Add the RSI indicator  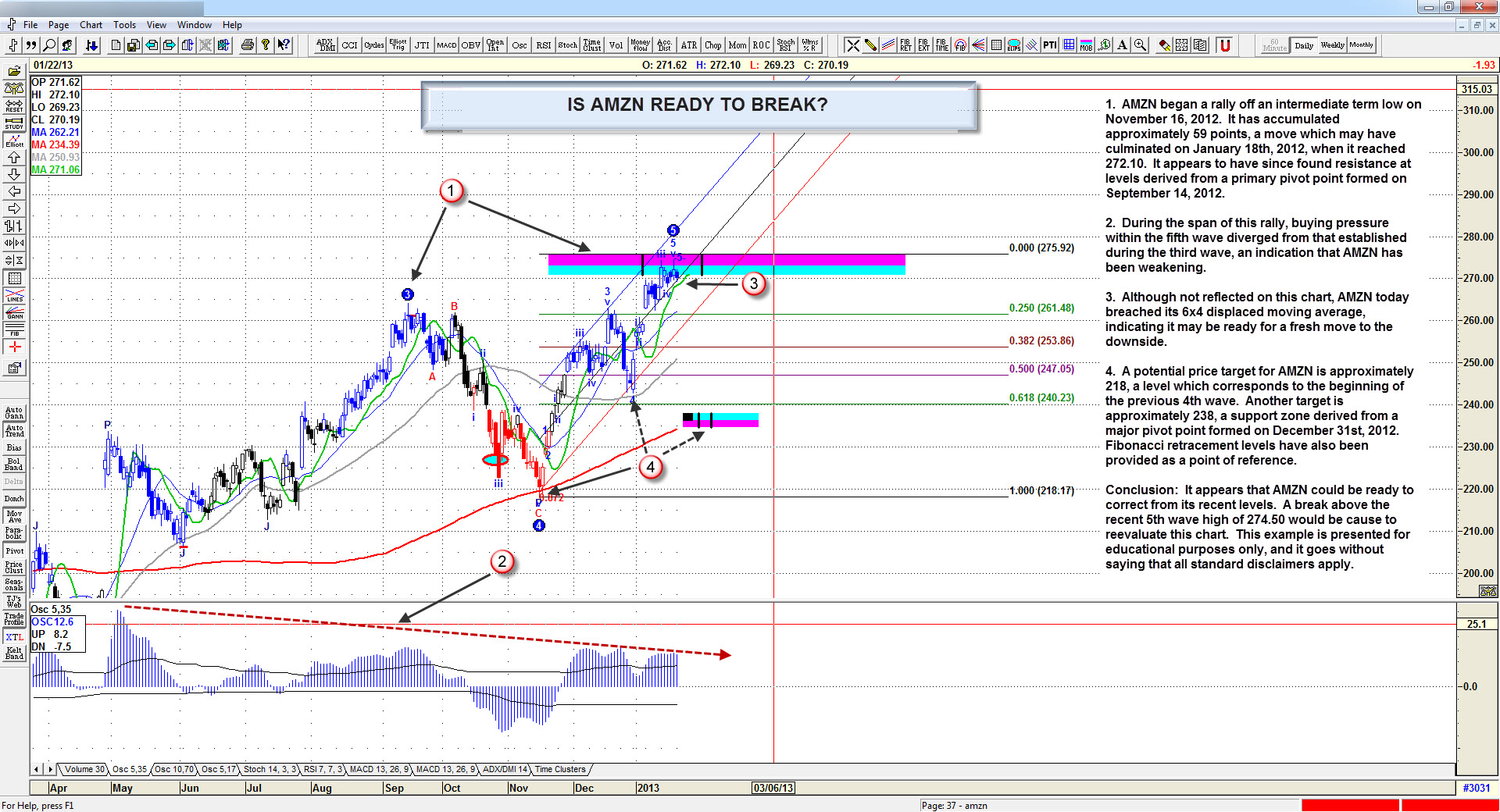pos(544,45)
